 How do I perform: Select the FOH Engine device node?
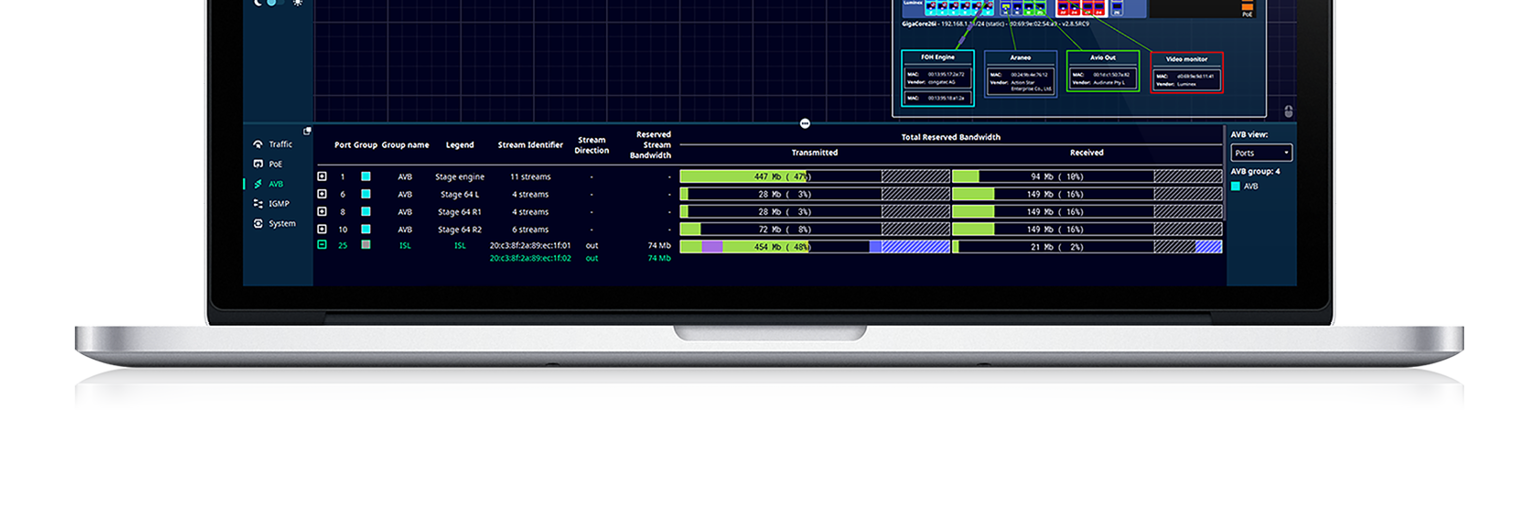[x=937, y=70]
